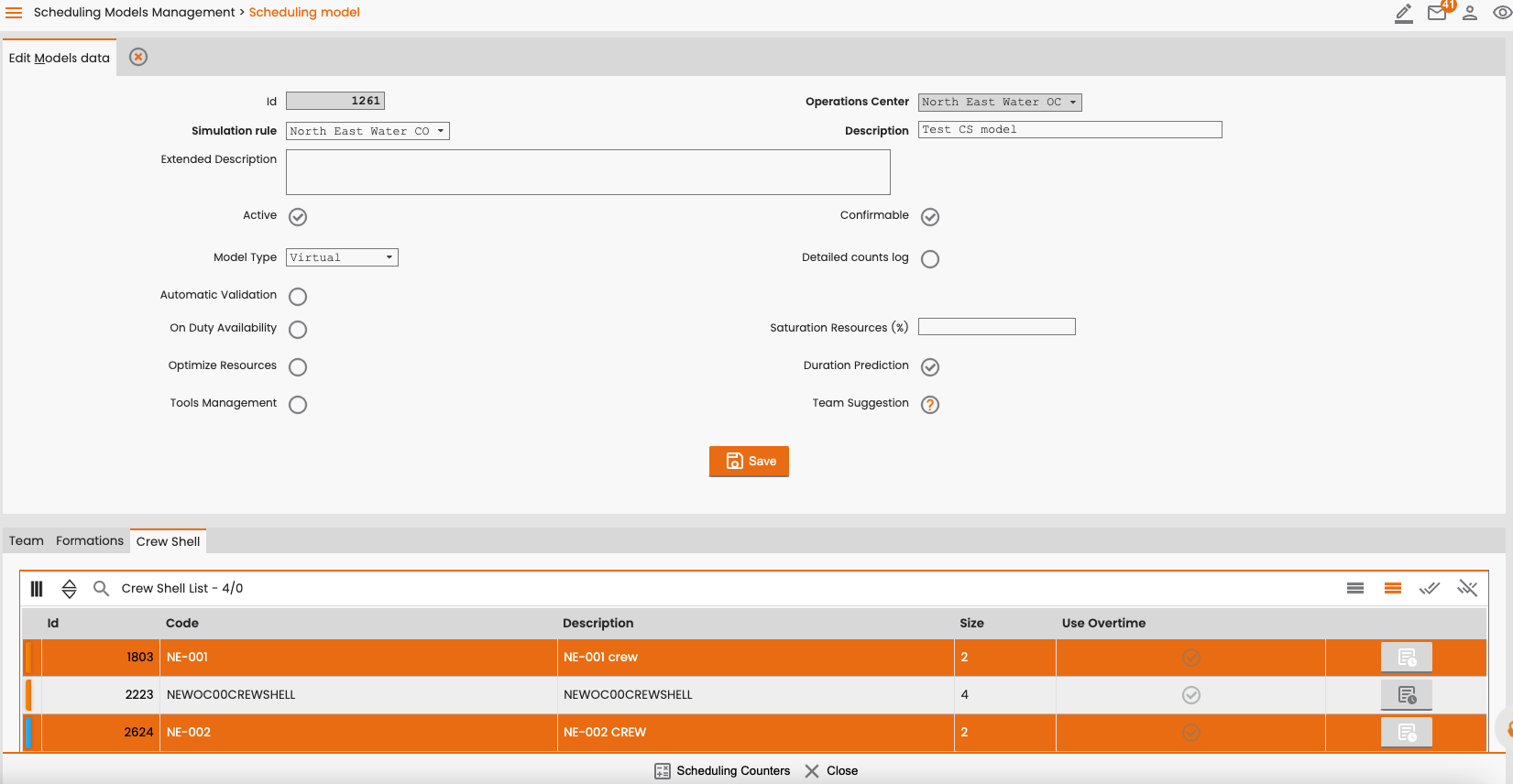Open the mail notifications icon
The height and width of the screenshot is (784, 1513).
1437,13
